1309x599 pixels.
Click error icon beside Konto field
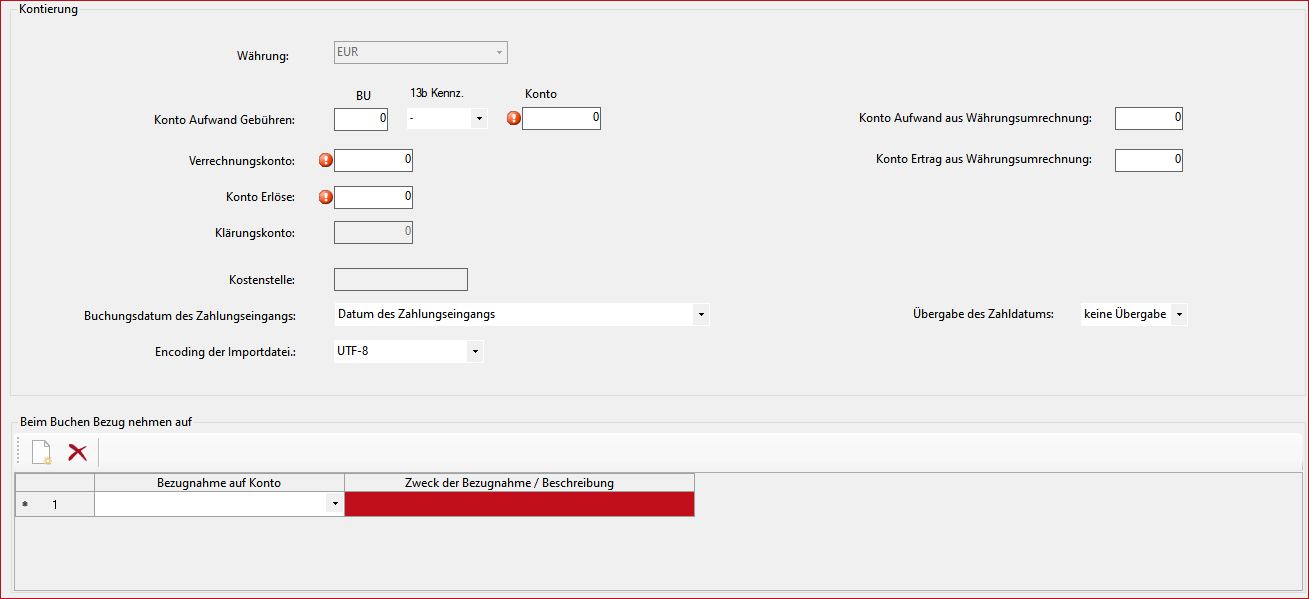pyautogui.click(x=514, y=118)
